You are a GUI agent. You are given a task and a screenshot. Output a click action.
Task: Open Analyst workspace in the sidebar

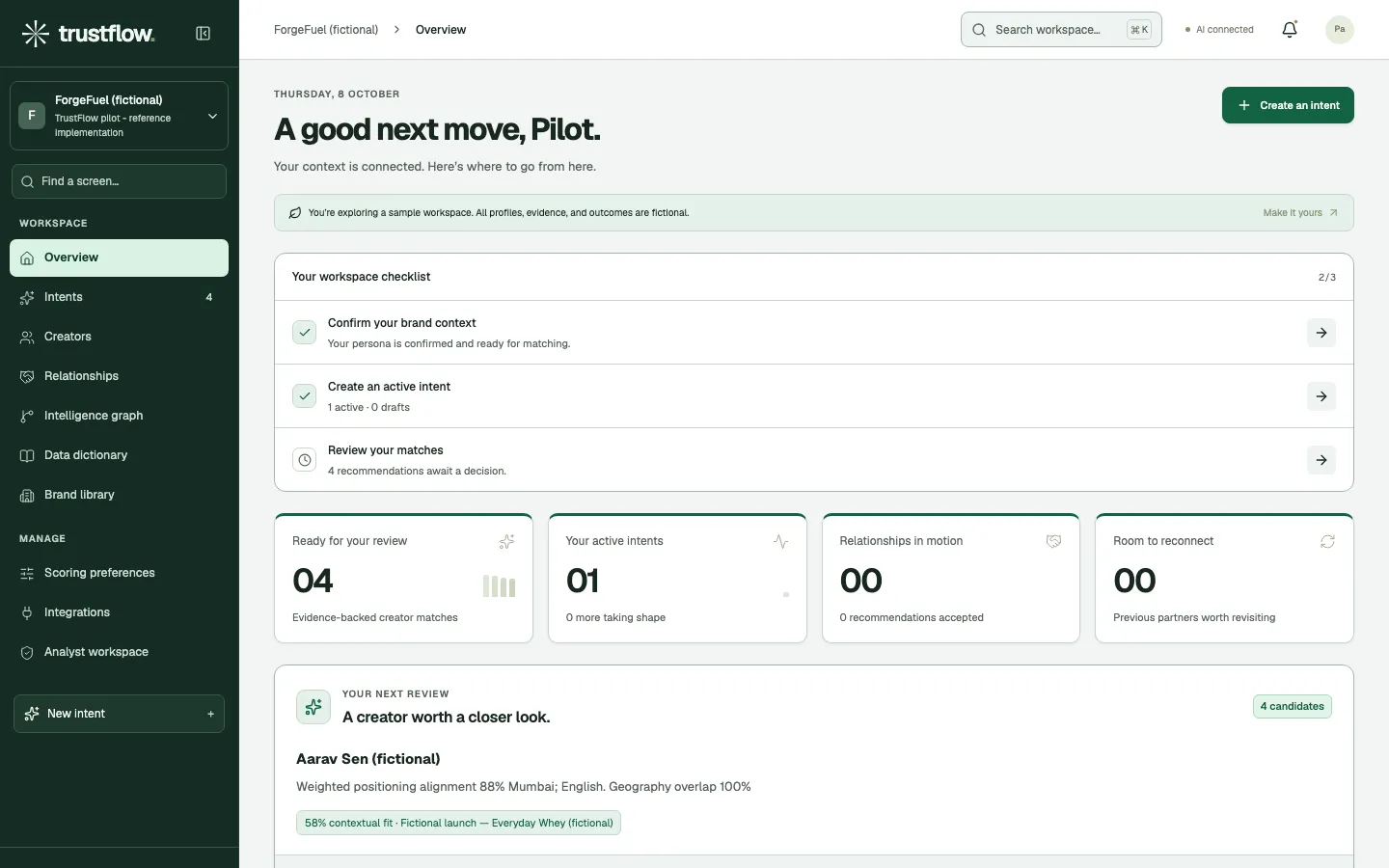point(119,652)
